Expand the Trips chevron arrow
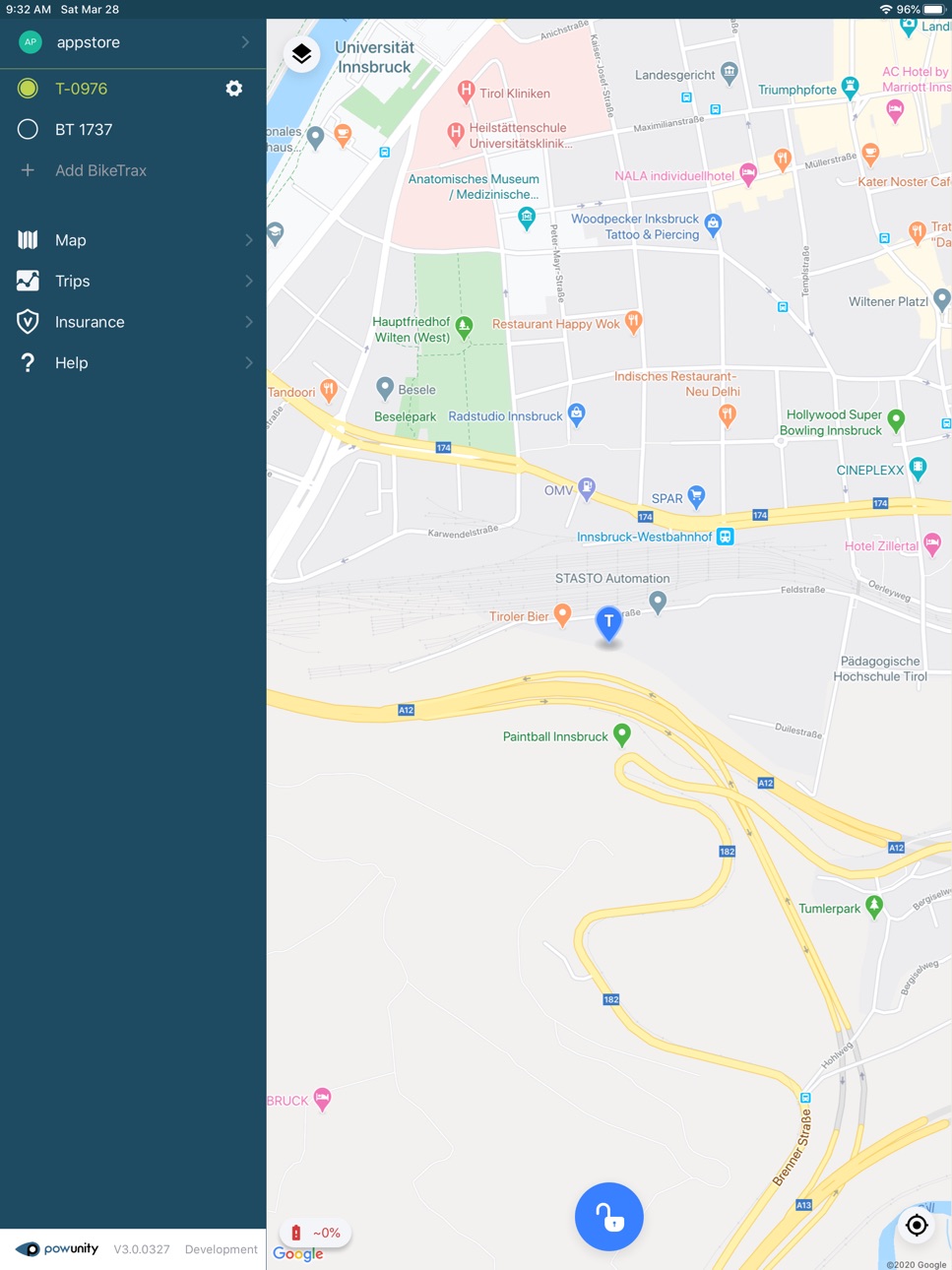 click(x=248, y=282)
